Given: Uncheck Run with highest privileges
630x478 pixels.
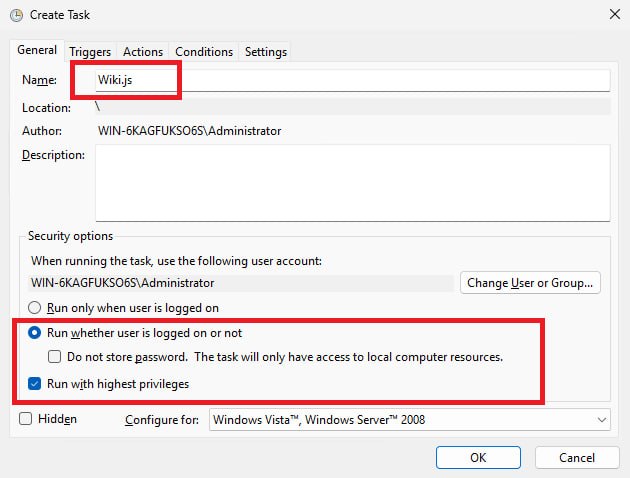Looking at the screenshot, I should point(35,384).
